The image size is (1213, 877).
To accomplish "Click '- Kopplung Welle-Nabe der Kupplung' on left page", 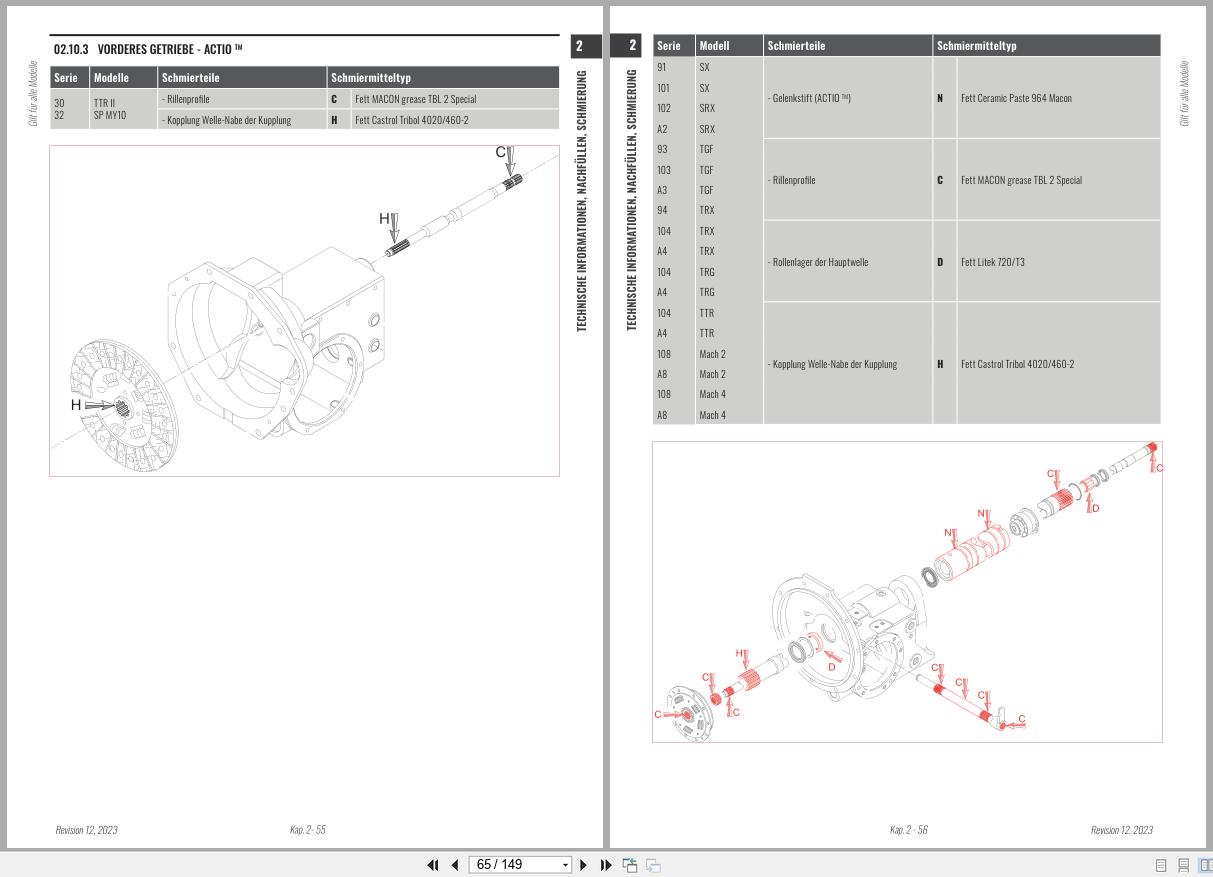I will tap(226, 120).
